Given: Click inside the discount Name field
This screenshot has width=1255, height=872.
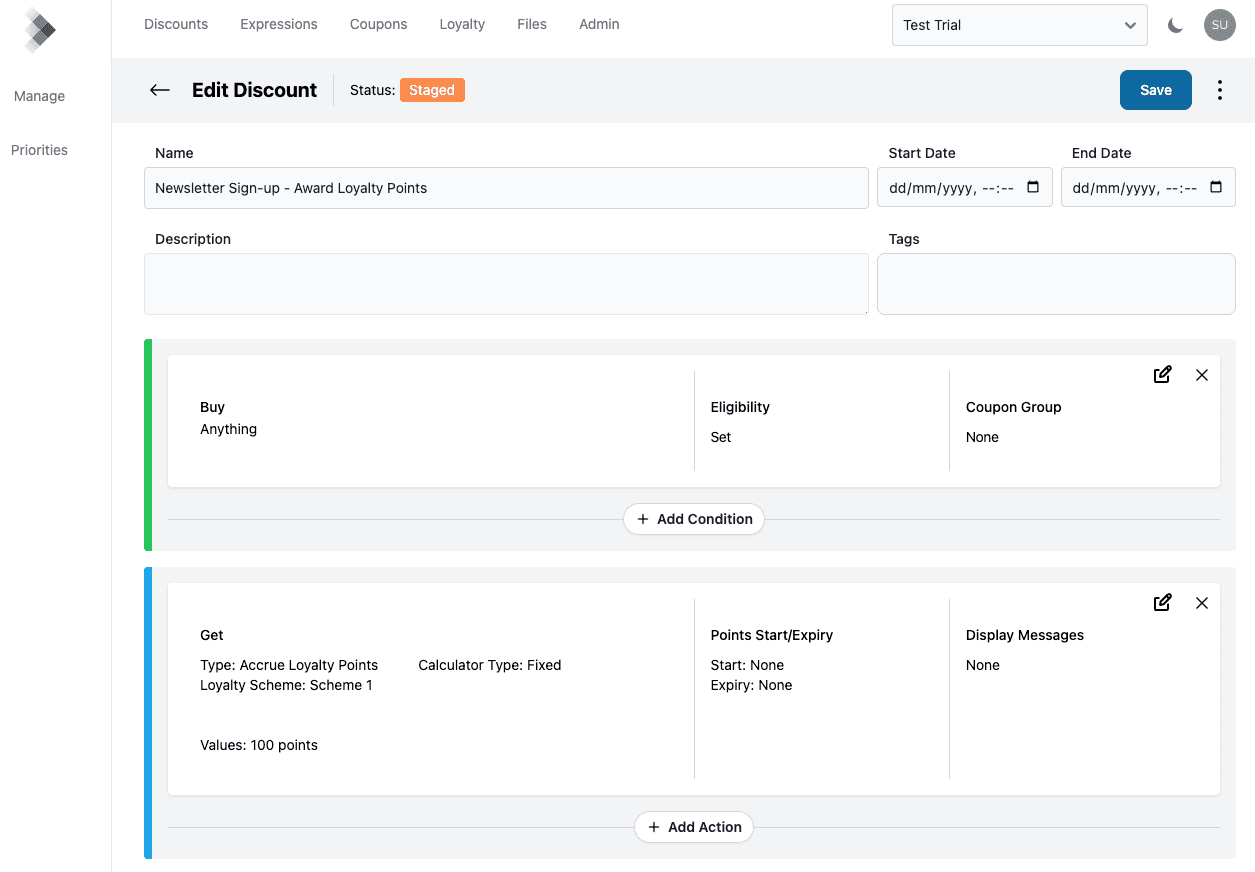Looking at the screenshot, I should pyautogui.click(x=505, y=187).
